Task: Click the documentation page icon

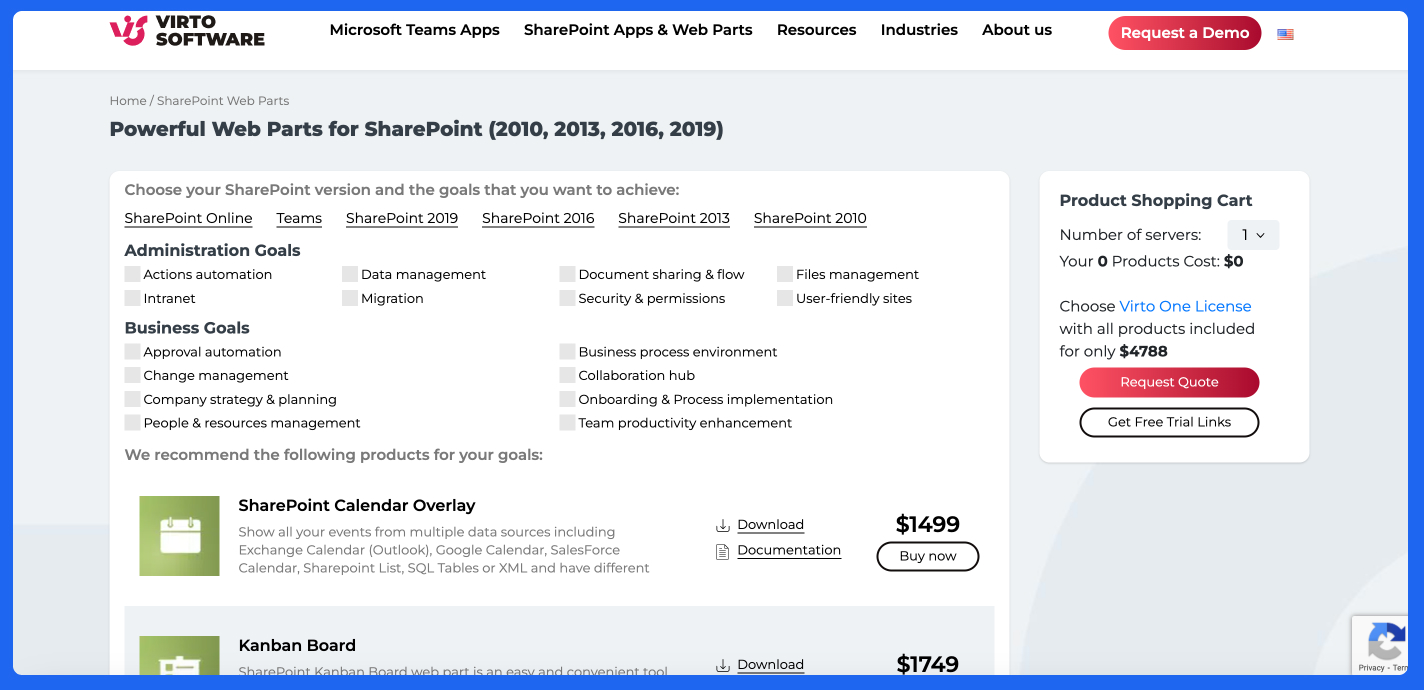Action: (722, 551)
